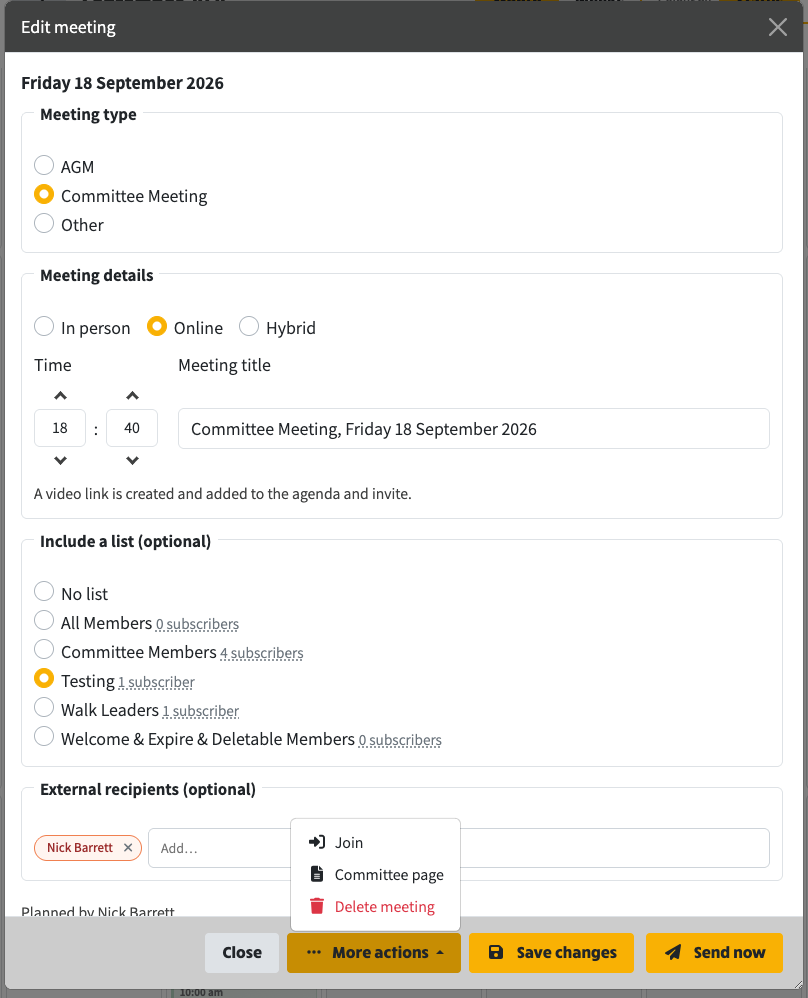
Task: Select the AGM meeting type
Action: coord(44,165)
